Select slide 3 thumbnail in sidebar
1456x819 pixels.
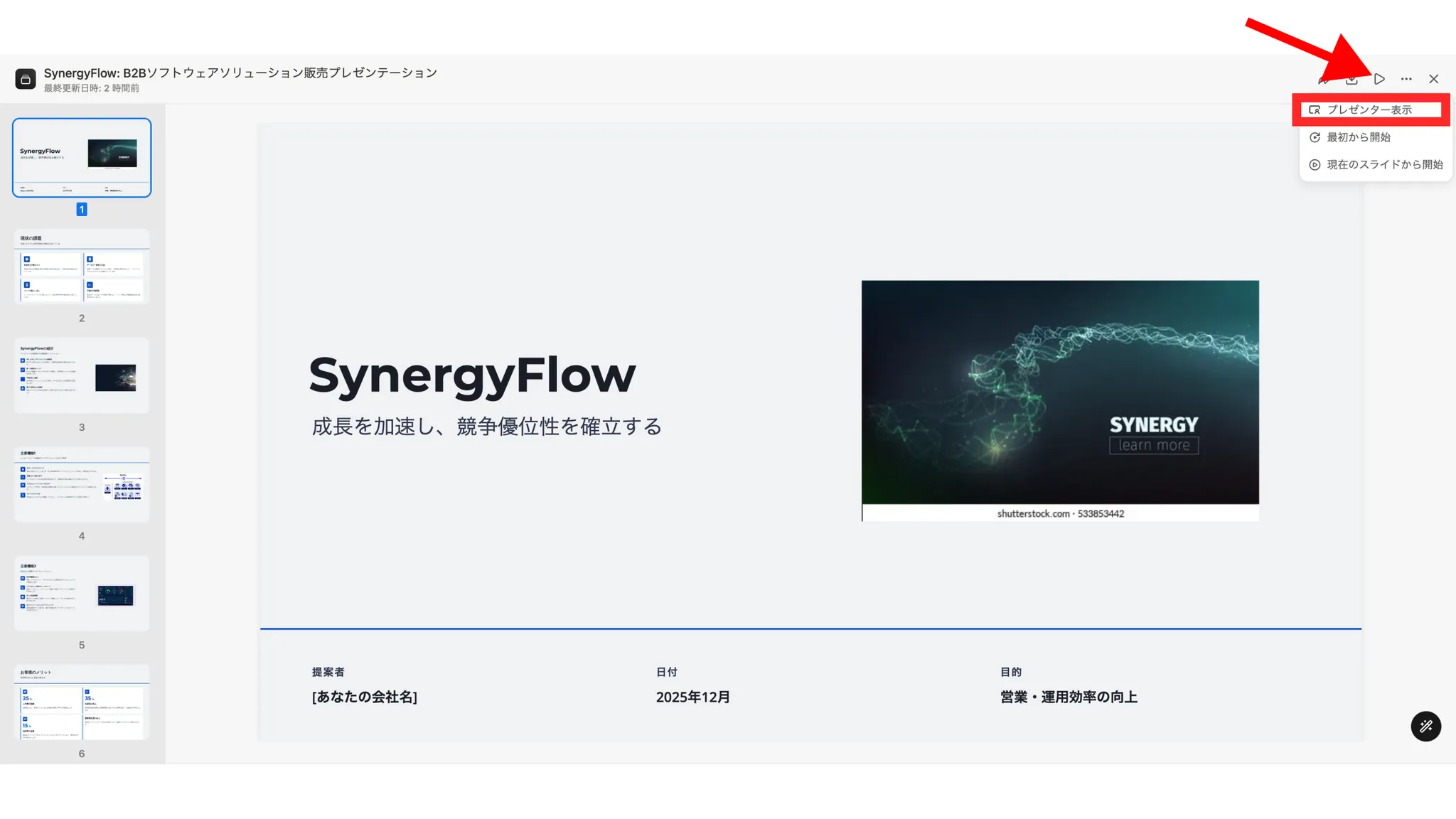click(x=82, y=375)
